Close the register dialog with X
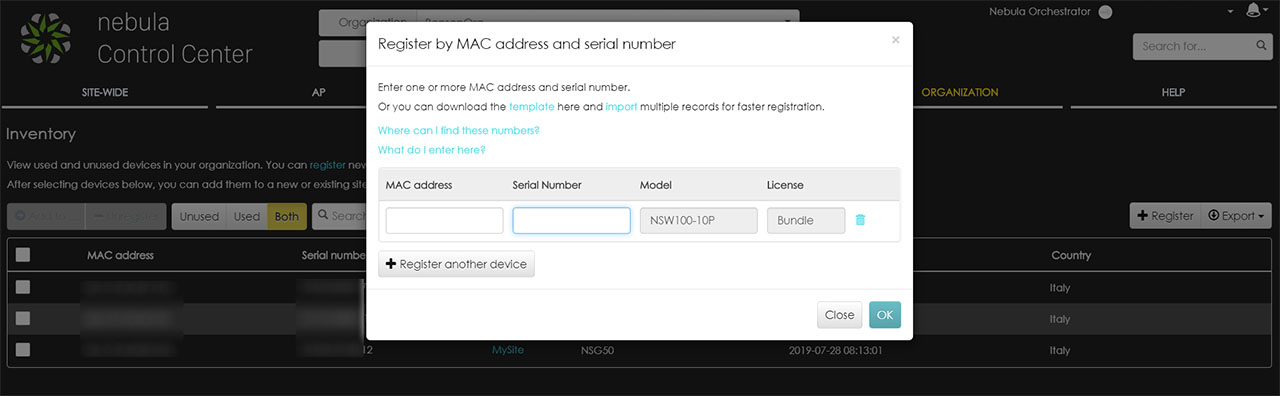The image size is (1280, 396). [x=895, y=40]
